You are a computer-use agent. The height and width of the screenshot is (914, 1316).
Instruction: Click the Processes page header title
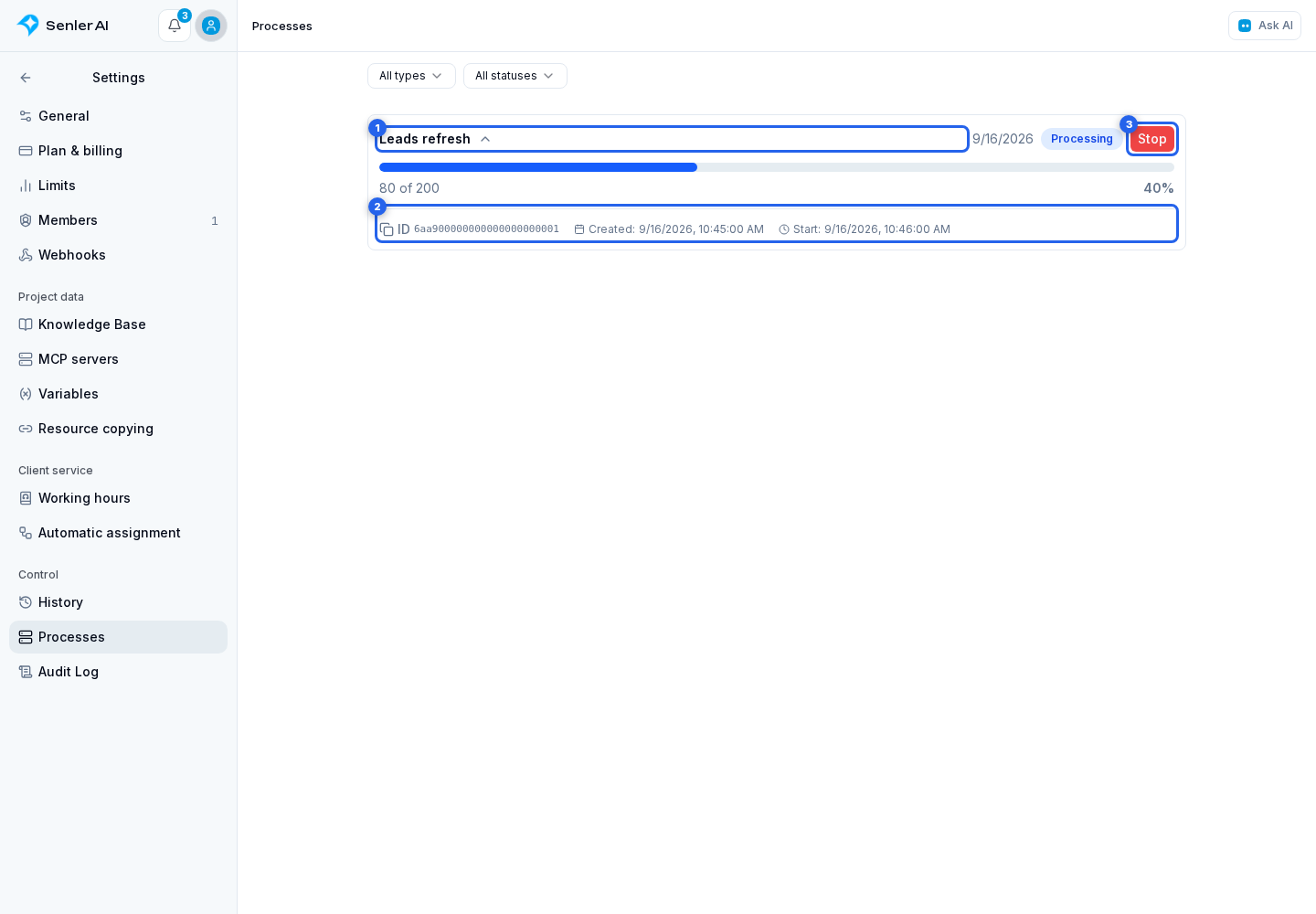point(282,26)
